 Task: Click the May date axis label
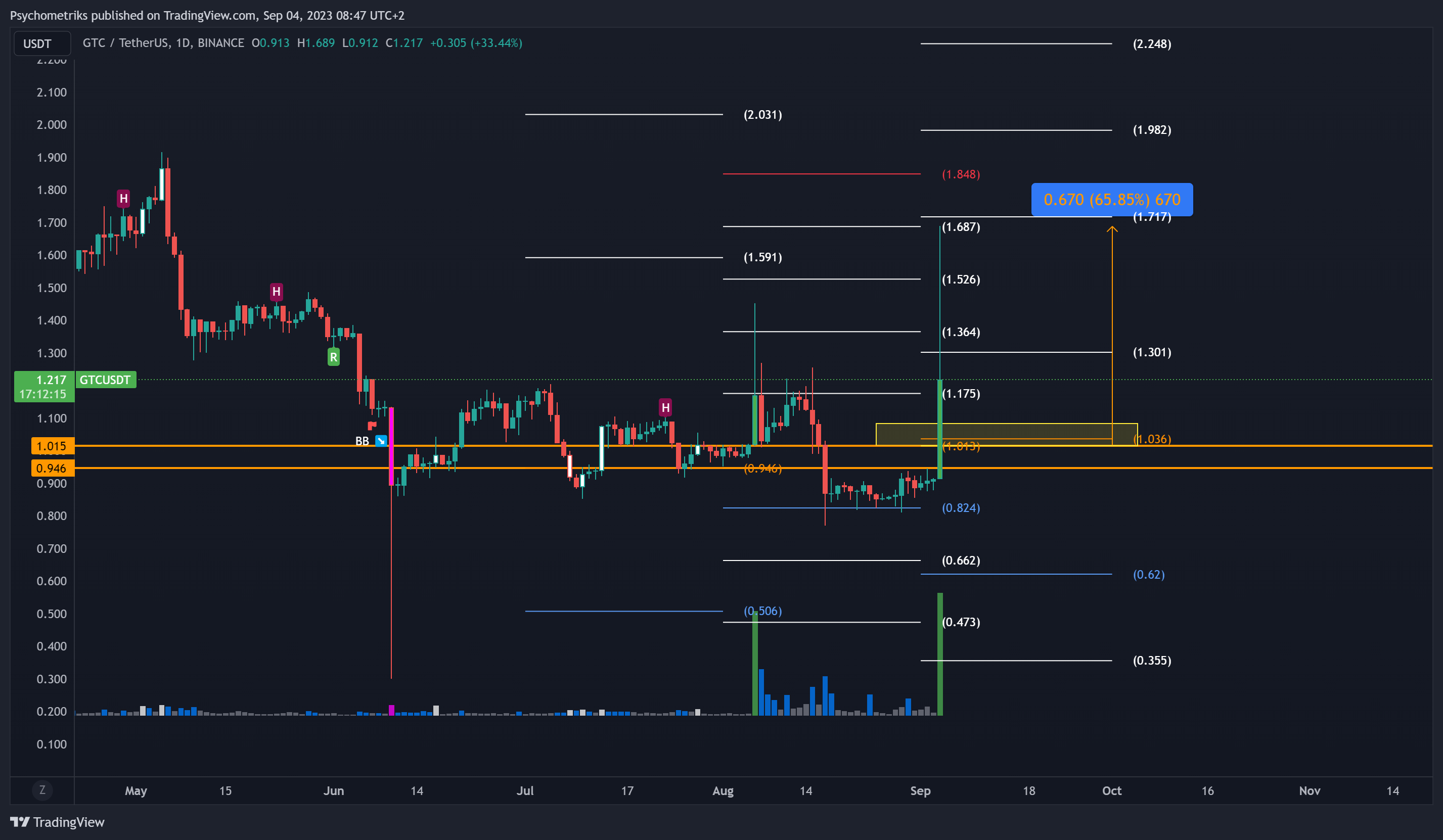click(x=136, y=791)
